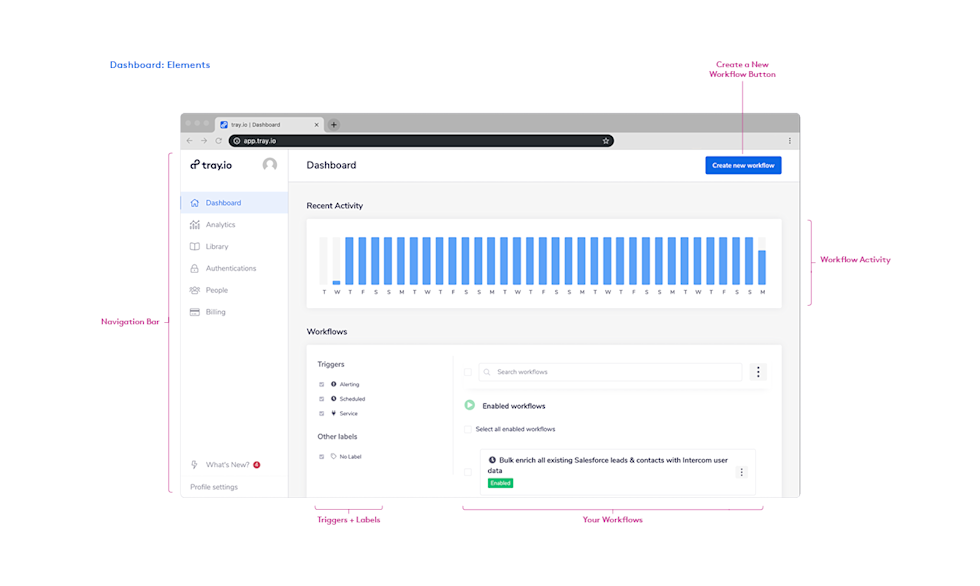Screen dimensions: 980x586
Task: Click the Library book icon
Action: coord(194,246)
